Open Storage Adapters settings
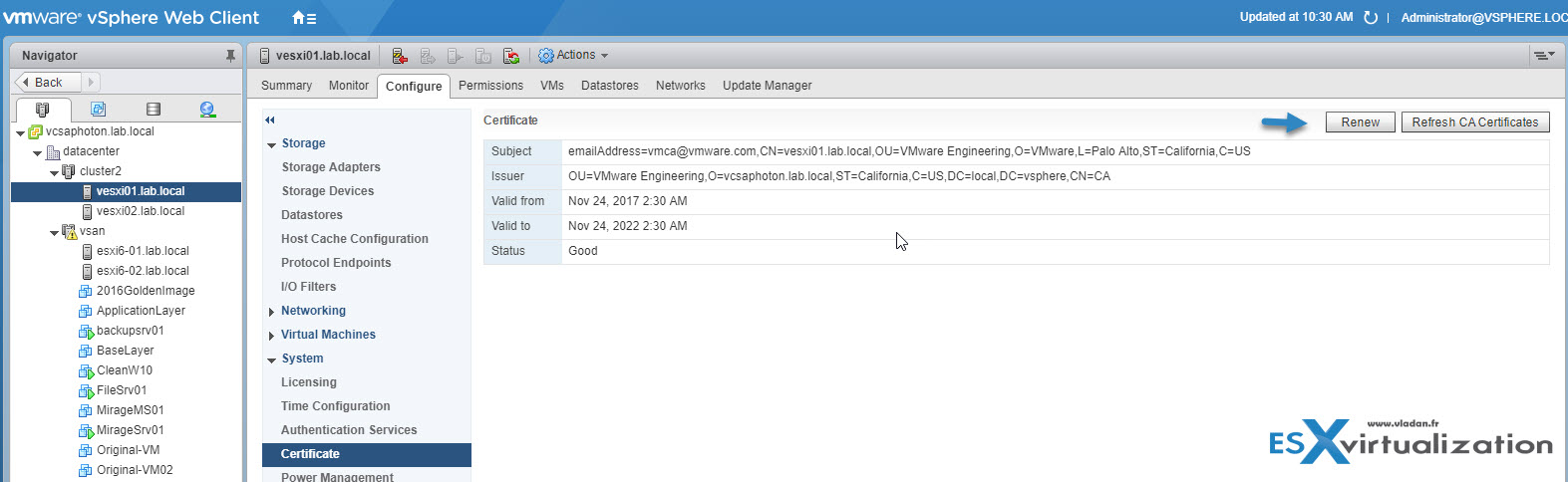This screenshot has height=482, width=1568. click(x=331, y=167)
